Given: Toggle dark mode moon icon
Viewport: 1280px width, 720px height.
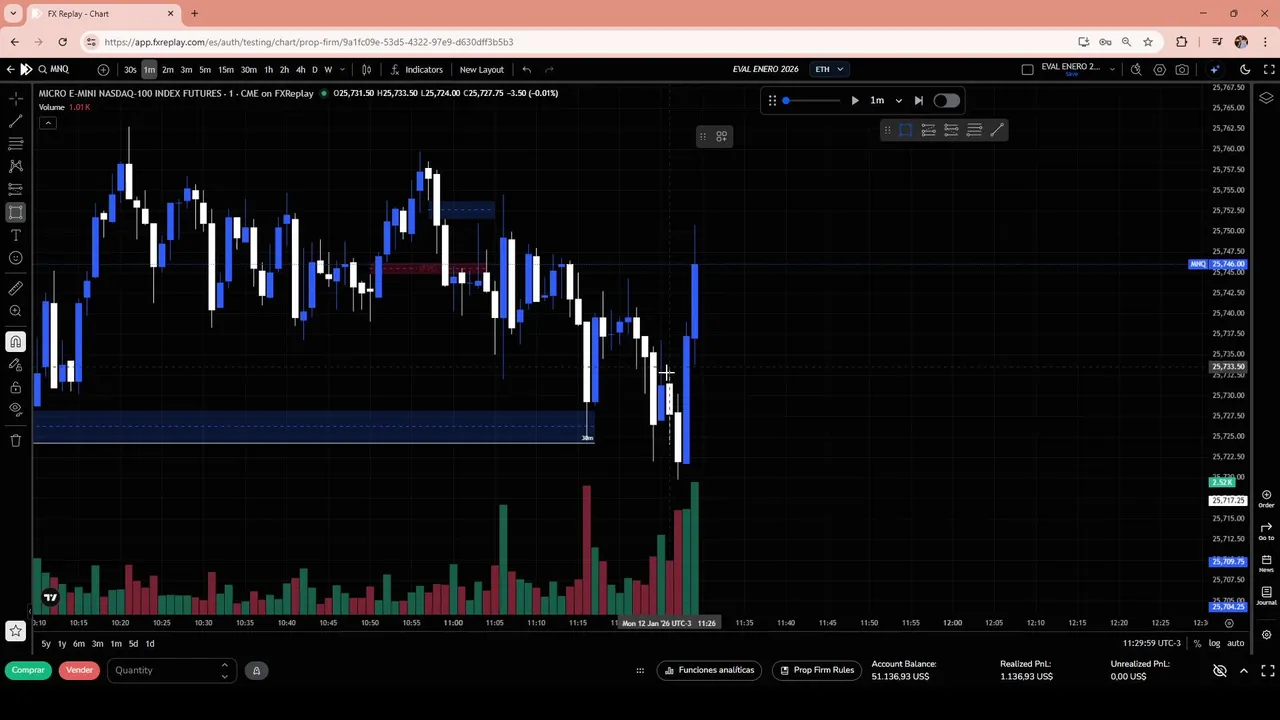Looking at the screenshot, I should (x=1245, y=69).
